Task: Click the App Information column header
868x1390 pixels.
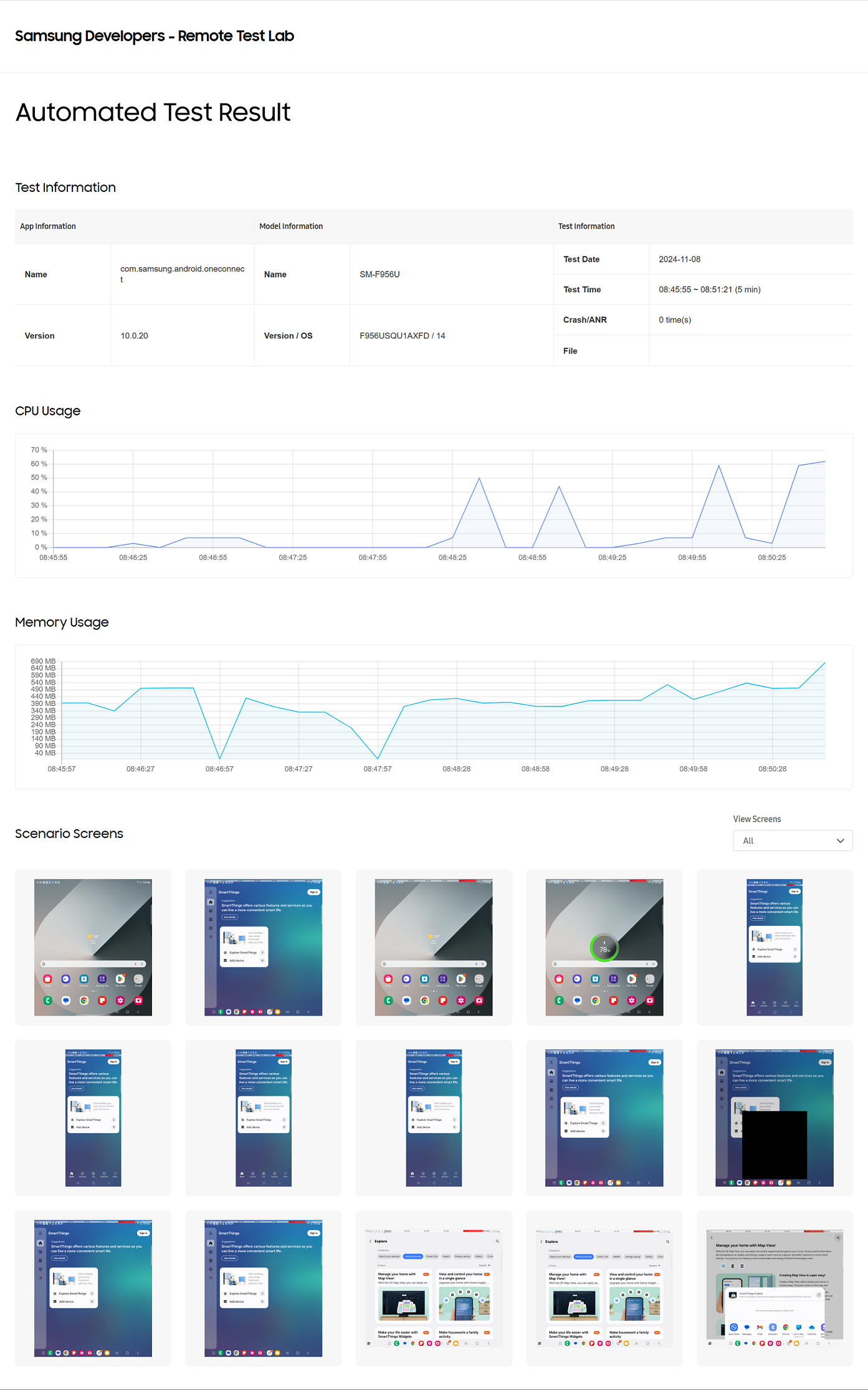Action: point(48,226)
